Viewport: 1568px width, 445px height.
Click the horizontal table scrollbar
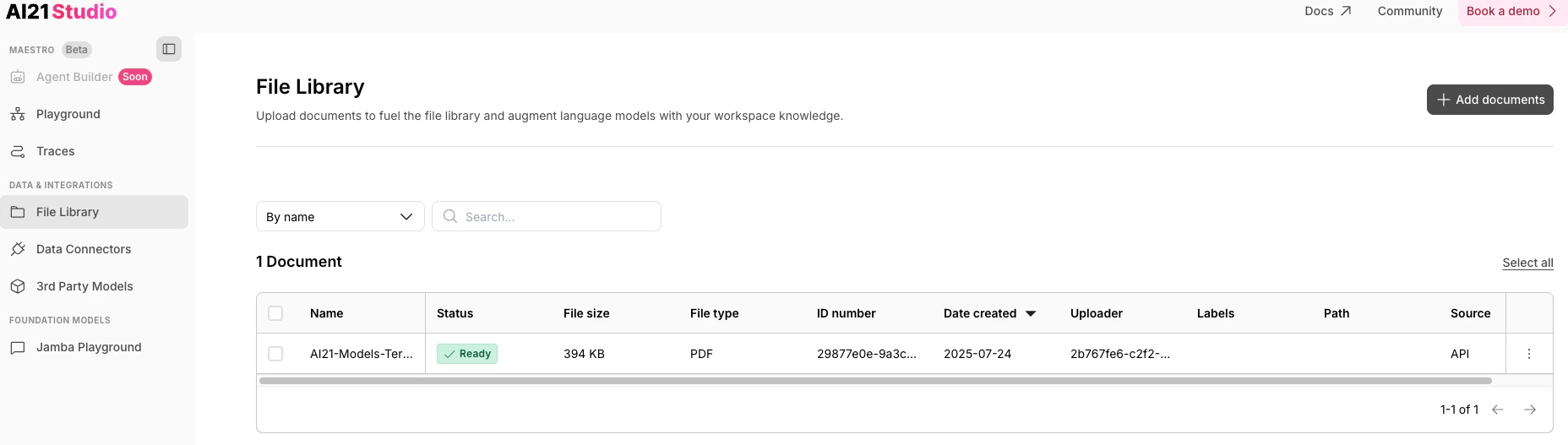click(x=875, y=381)
